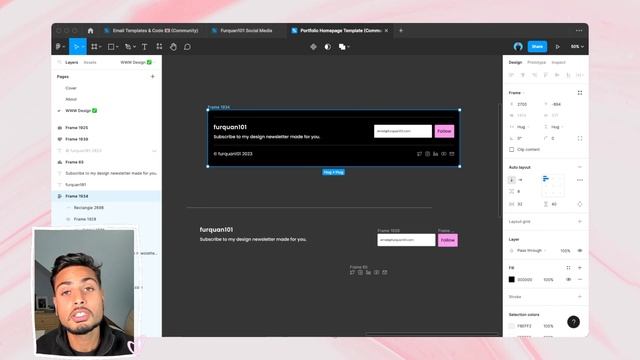Open the window overflow menu dots
Screen dimensions: 640x360
[579, 31]
